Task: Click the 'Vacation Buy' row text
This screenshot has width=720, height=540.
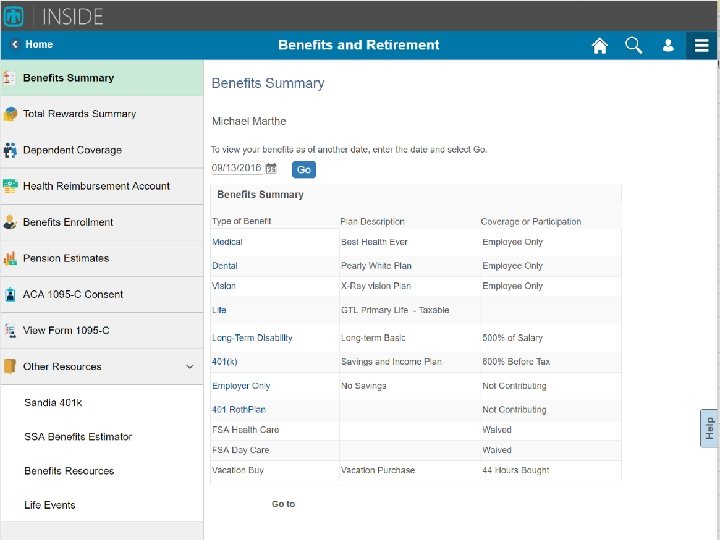Action: 238,470
